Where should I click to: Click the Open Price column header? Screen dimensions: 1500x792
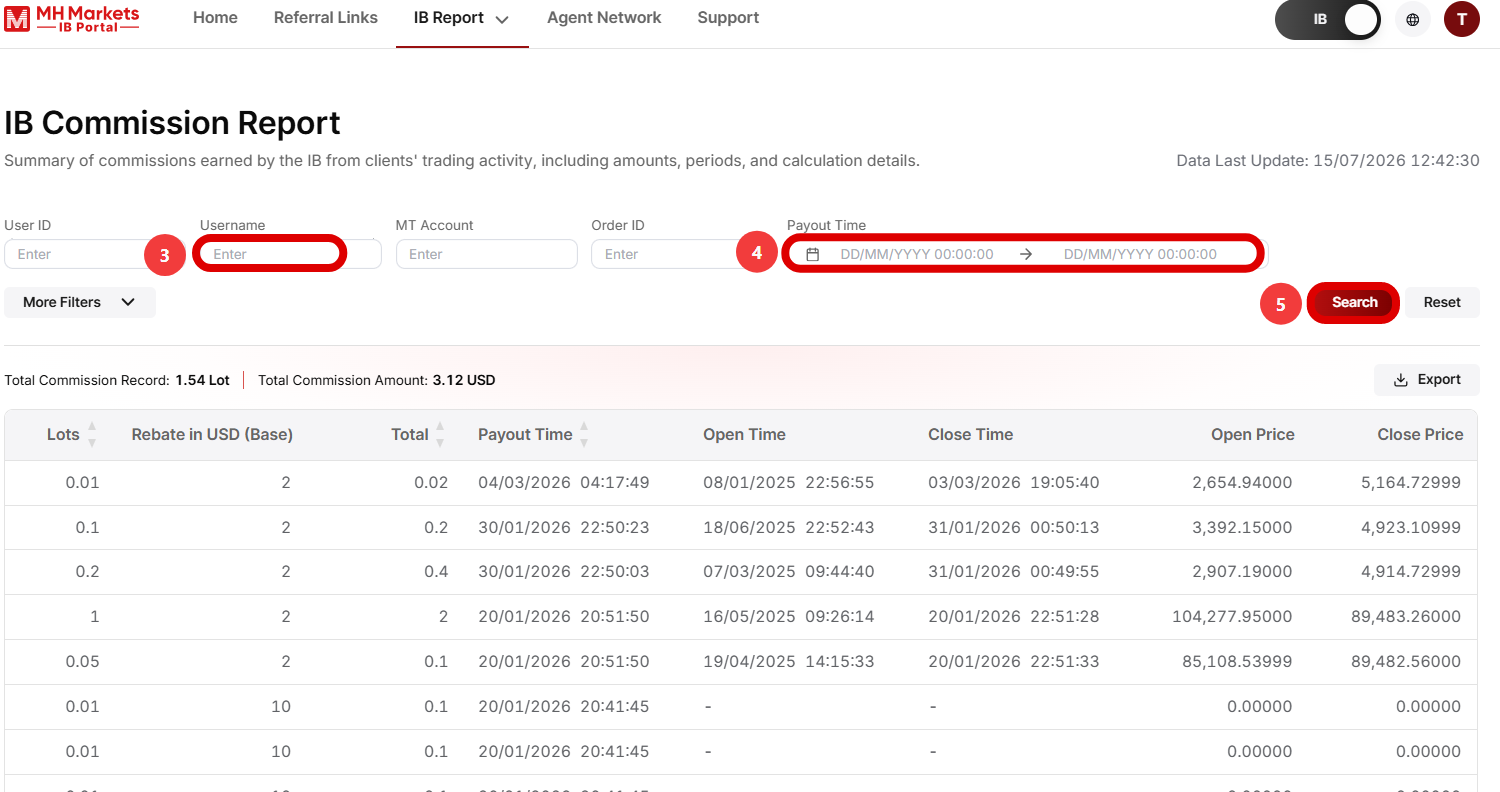coord(1253,435)
